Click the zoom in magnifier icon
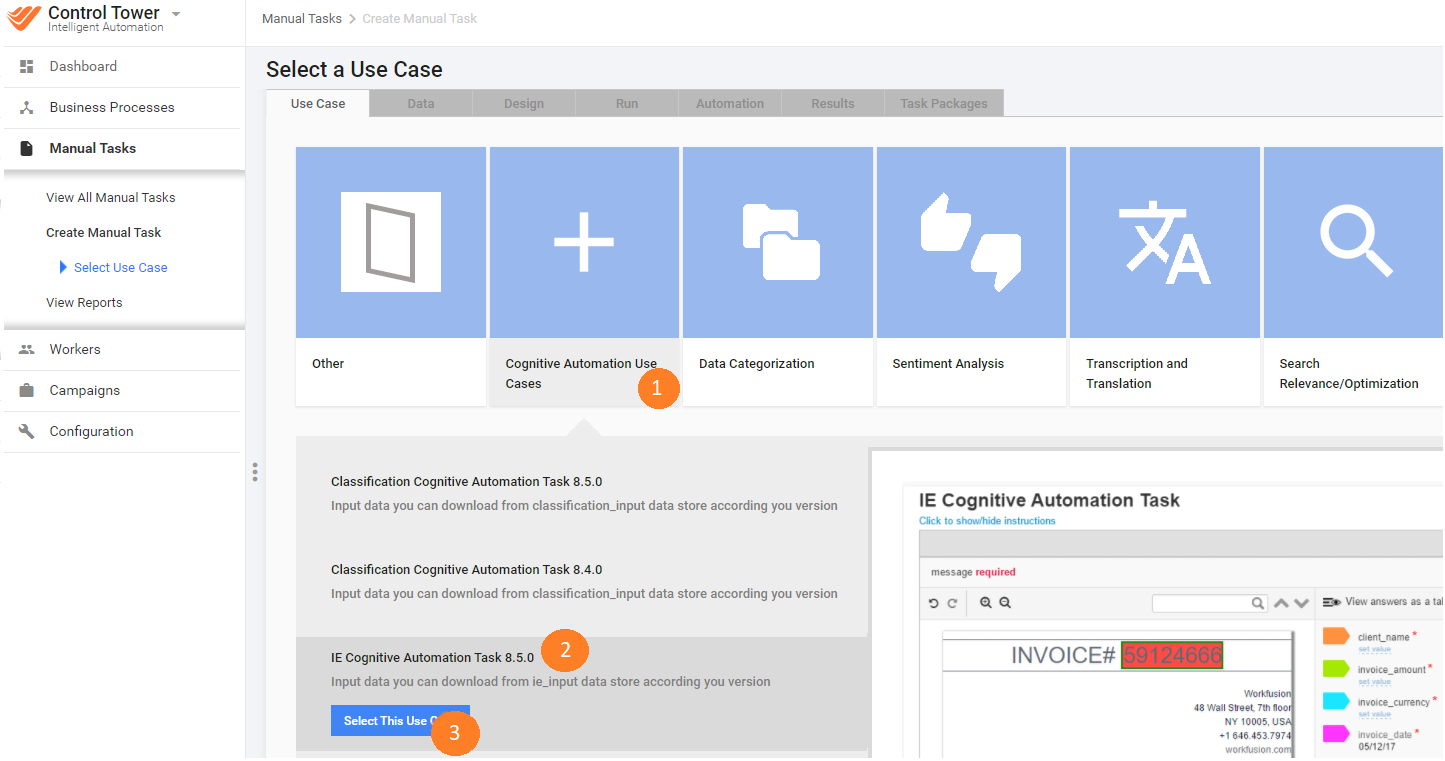This screenshot has height=761, width=1445. pos(986,603)
